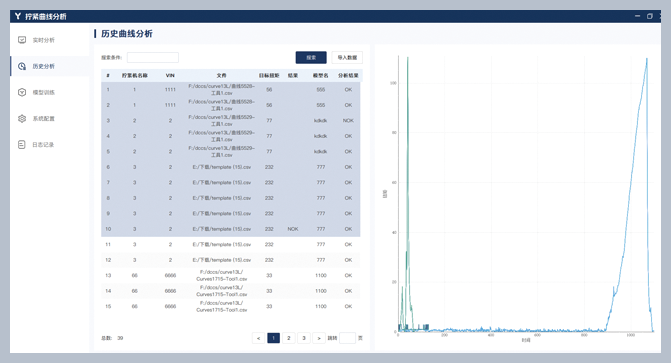Go to the next page with the > arrow
The height and width of the screenshot is (363, 671).
[319, 338]
